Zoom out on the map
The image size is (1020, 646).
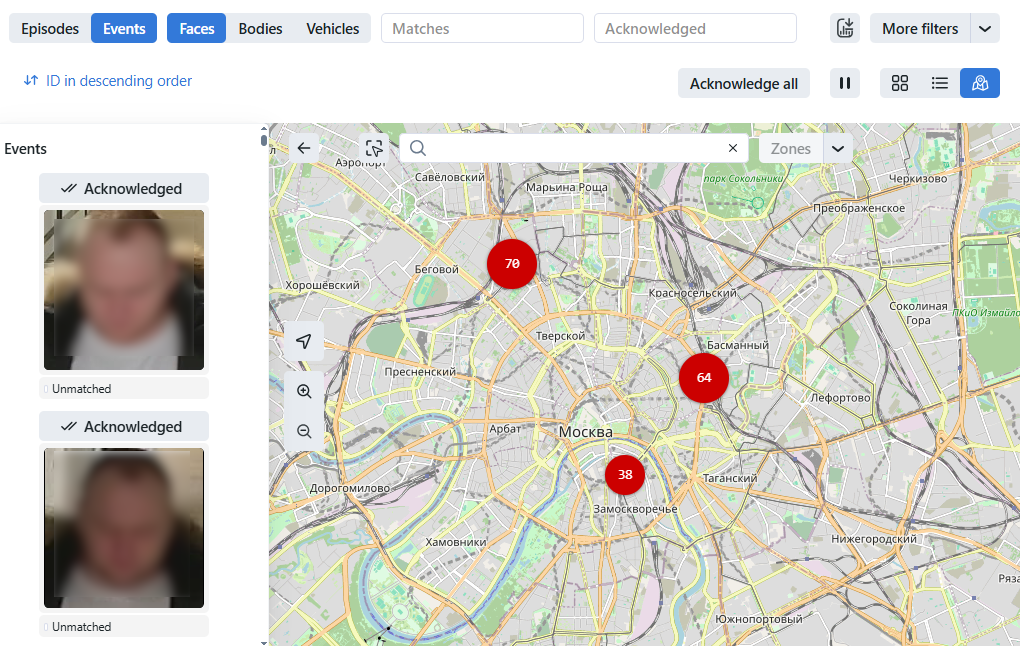304,432
